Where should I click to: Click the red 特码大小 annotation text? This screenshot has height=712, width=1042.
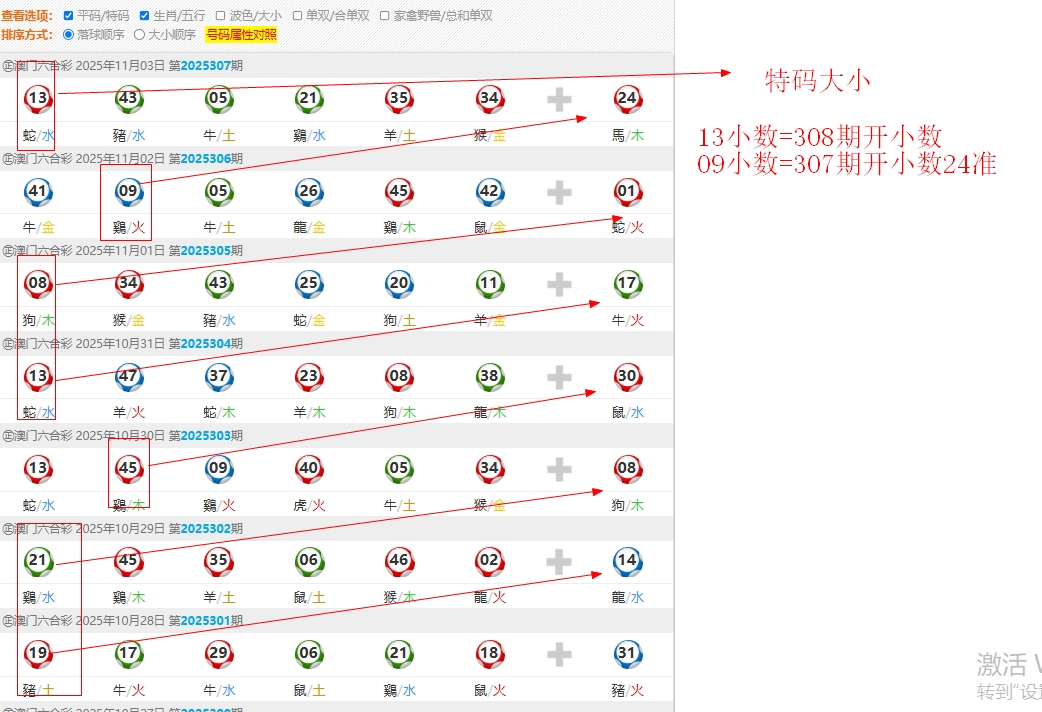pyautogui.click(x=817, y=81)
